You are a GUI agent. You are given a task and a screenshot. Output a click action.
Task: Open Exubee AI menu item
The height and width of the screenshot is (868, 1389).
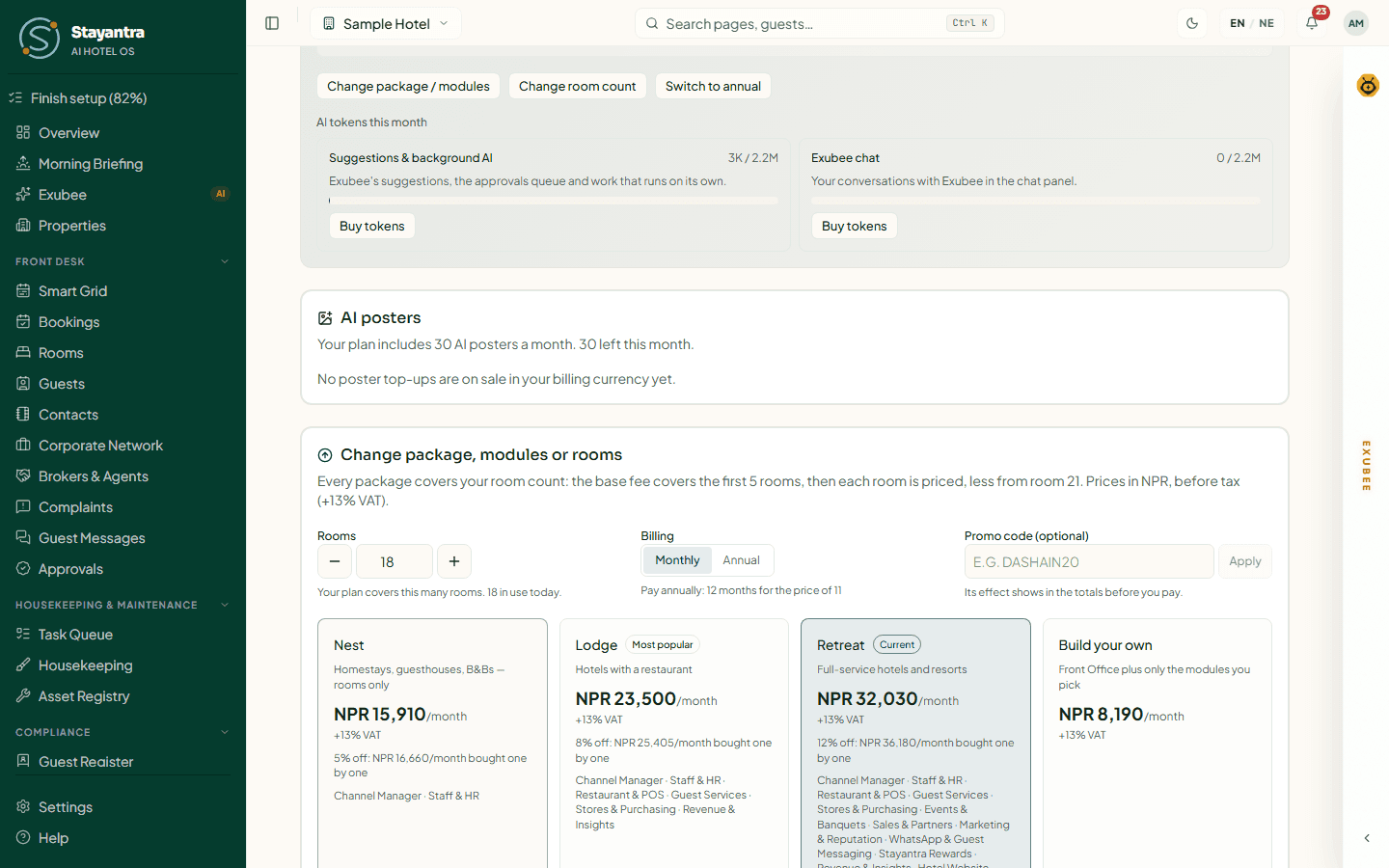(123, 195)
